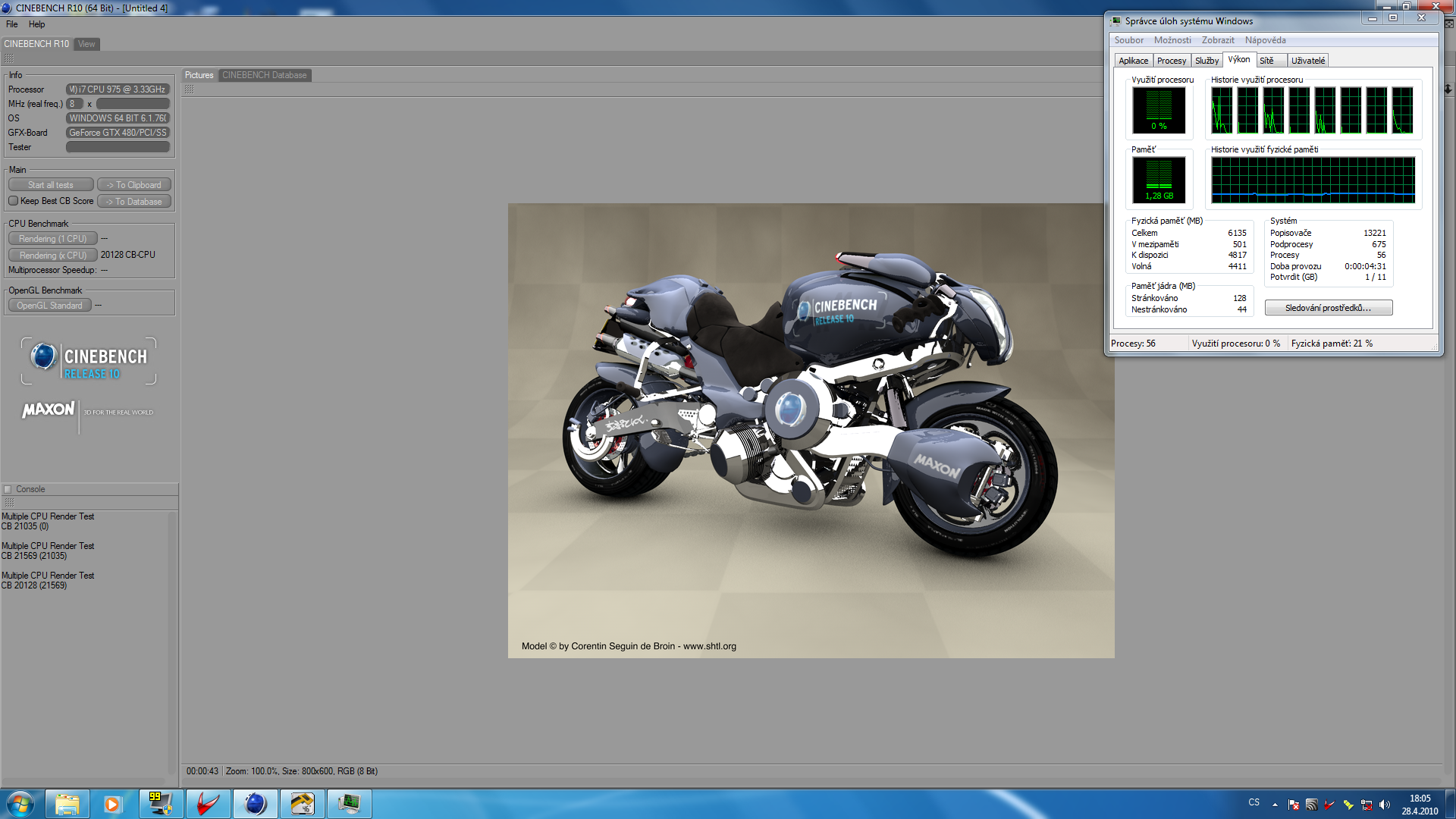This screenshot has width=1456, height=819.
Task: Click the grip handle under Pictures tab
Action: pyautogui.click(x=189, y=89)
